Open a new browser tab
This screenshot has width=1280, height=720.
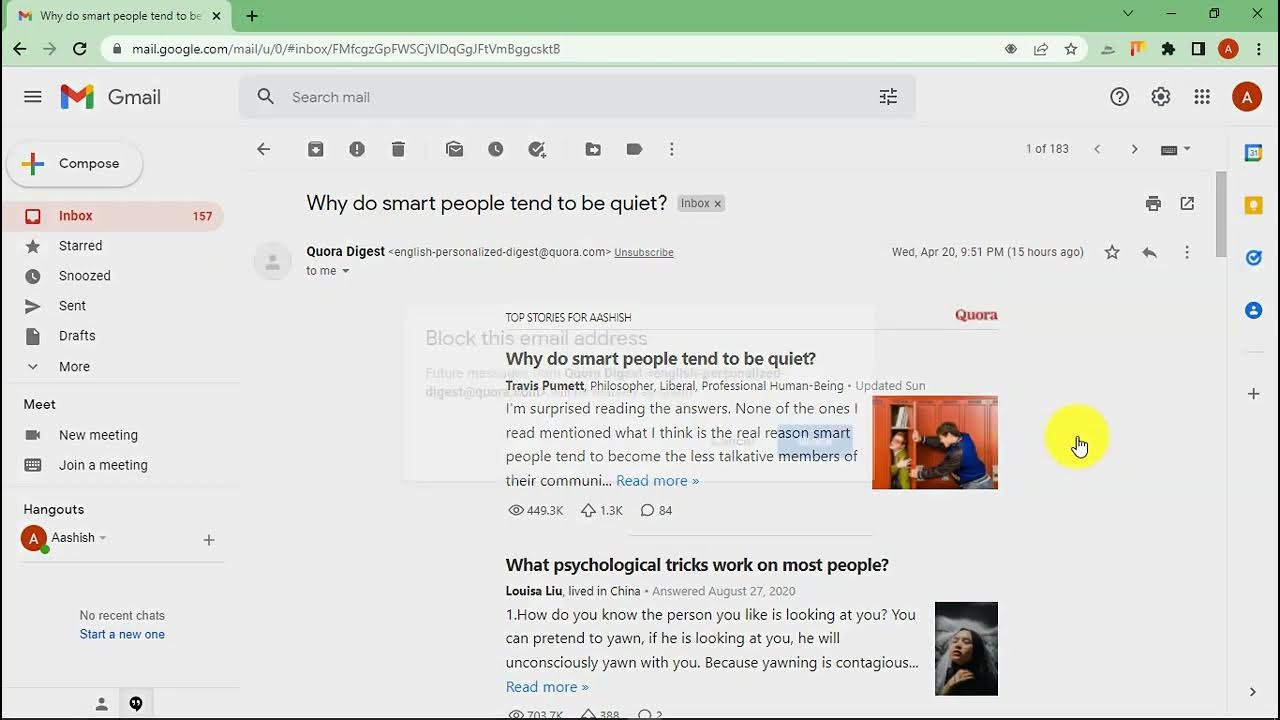(252, 15)
